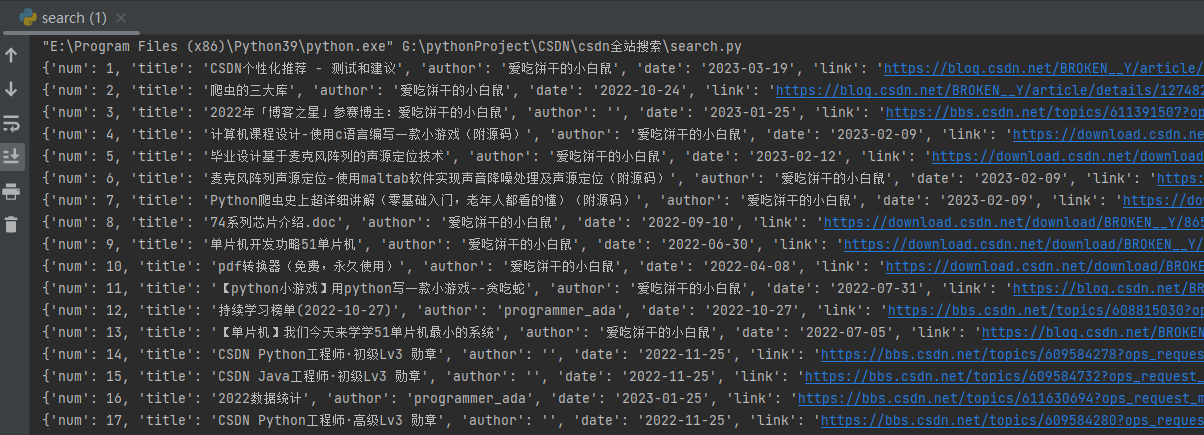Click title '毕业设计基于麦克风阵列的声源定位技术'
The width and height of the screenshot is (1204, 435).
[329, 157]
